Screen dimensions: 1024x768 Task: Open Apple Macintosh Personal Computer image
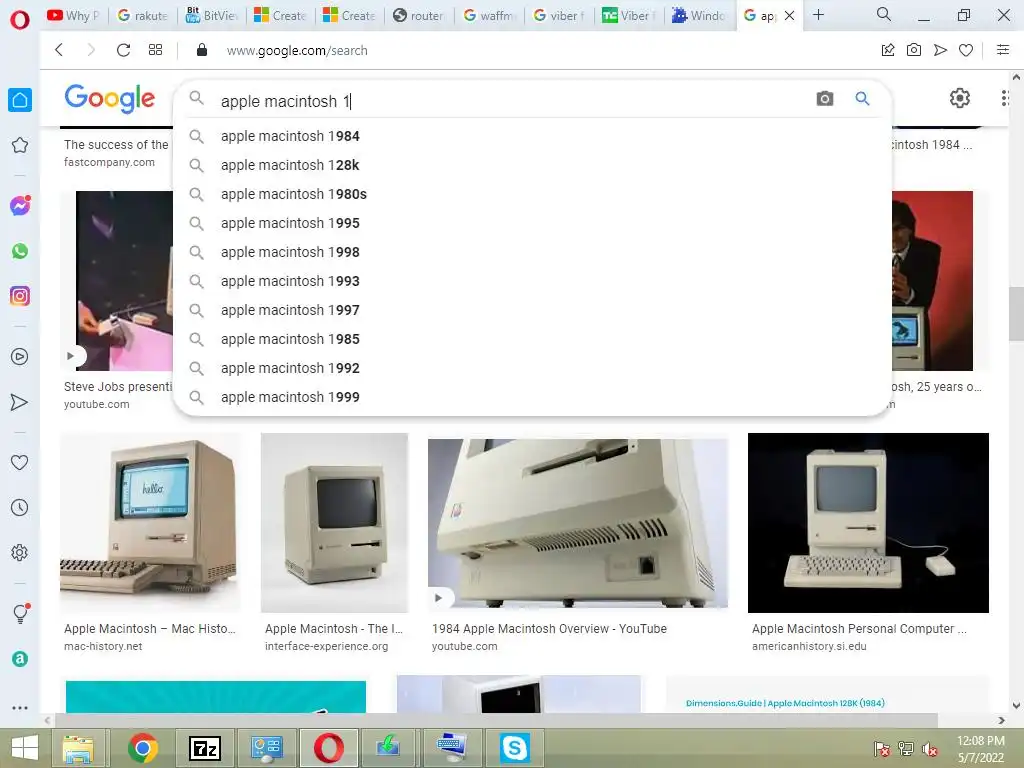tap(868, 522)
